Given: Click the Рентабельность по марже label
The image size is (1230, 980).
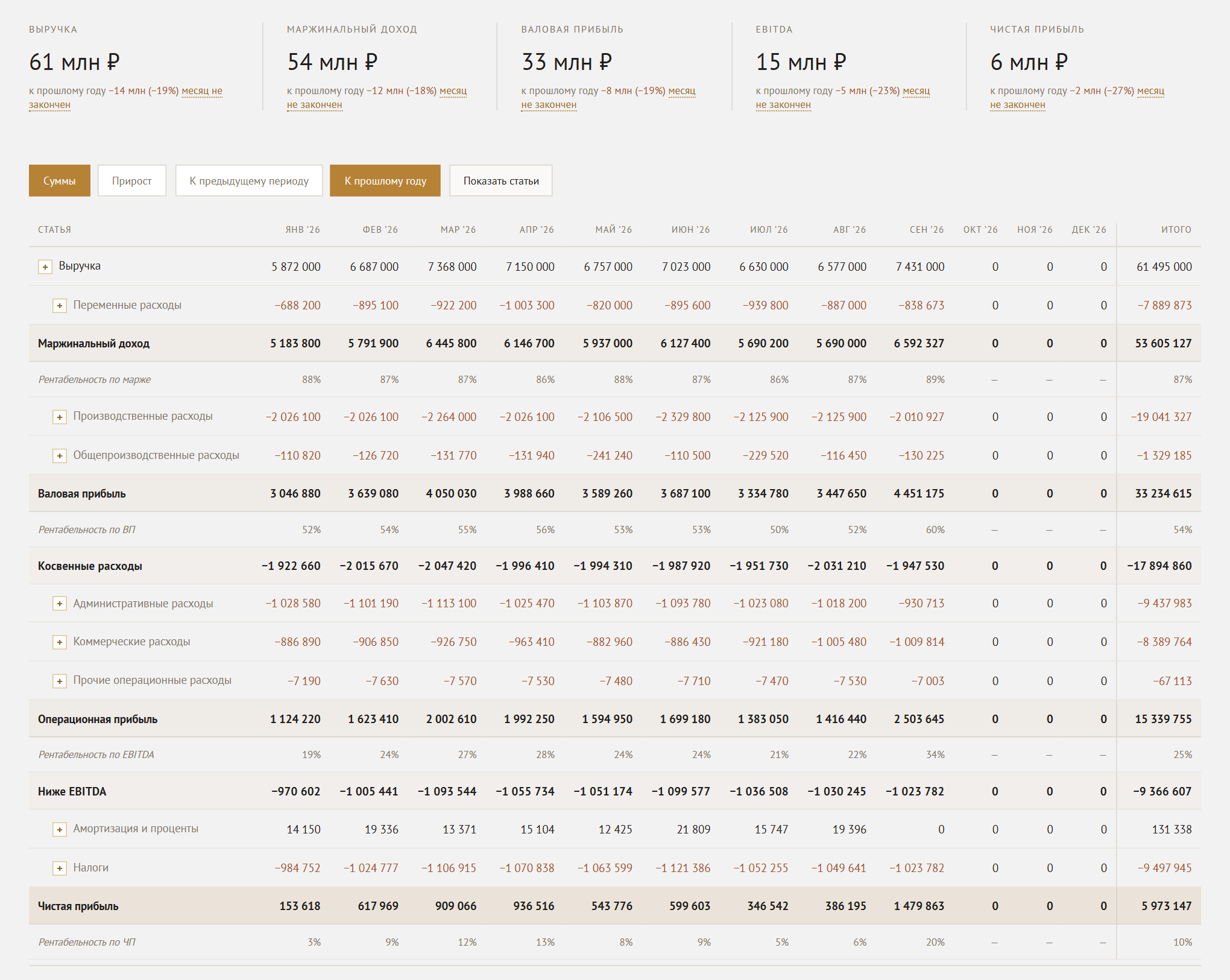Looking at the screenshot, I should tap(95, 379).
